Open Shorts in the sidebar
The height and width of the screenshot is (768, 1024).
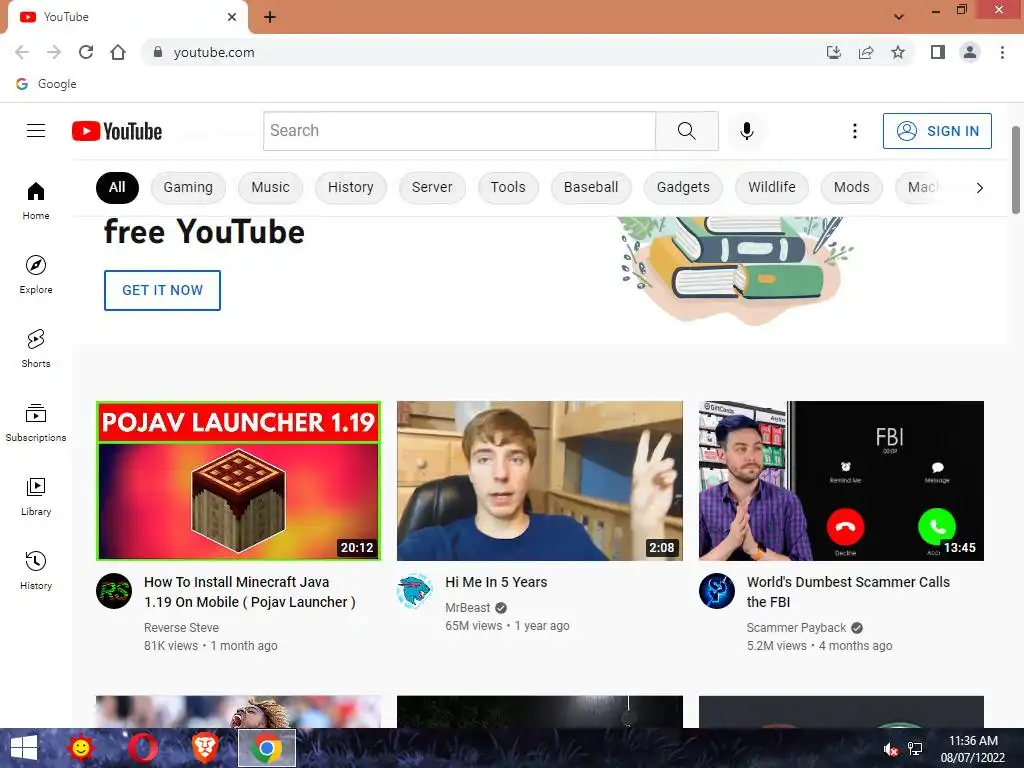[36, 349]
